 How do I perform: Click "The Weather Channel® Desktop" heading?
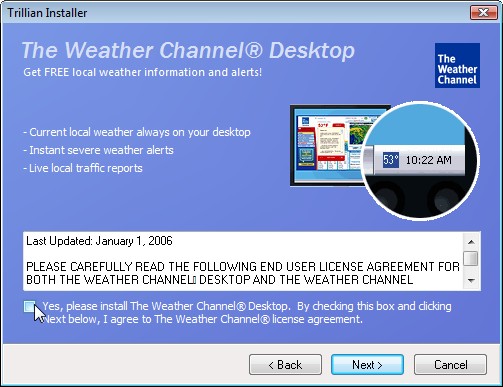pos(188,50)
